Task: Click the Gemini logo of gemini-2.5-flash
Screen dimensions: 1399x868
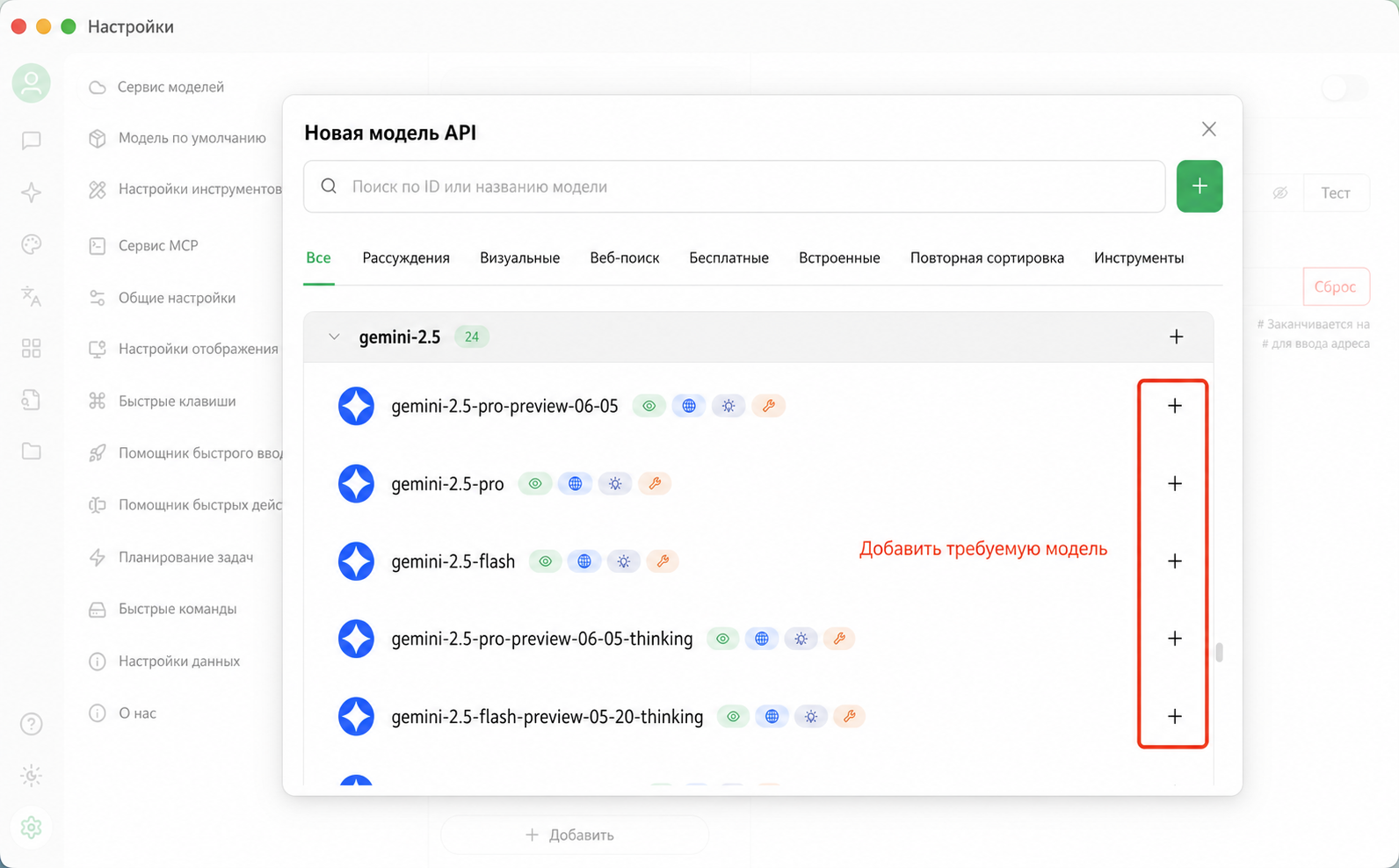Action: [357, 561]
